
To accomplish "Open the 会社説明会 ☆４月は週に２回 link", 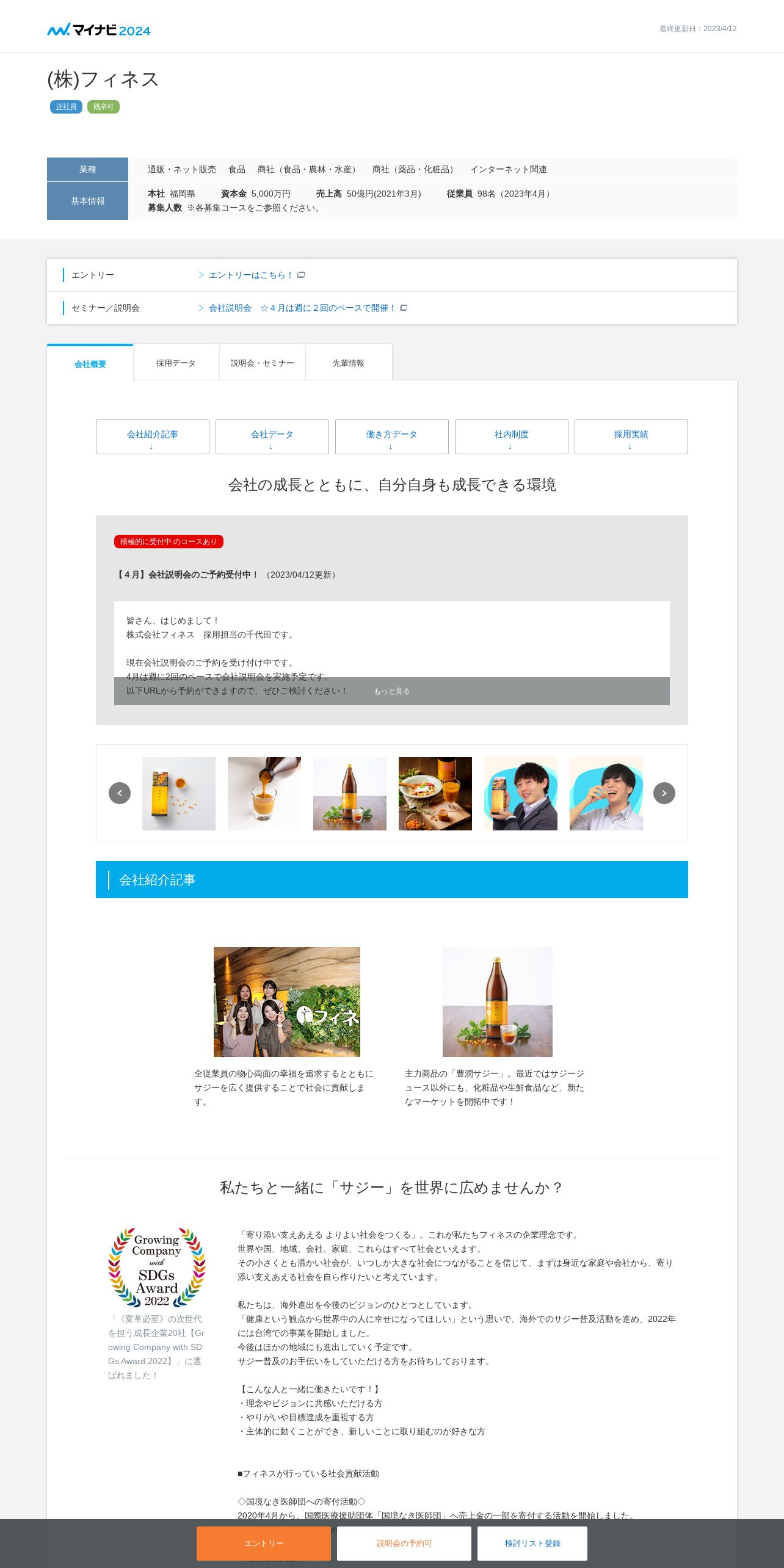I will point(302,308).
